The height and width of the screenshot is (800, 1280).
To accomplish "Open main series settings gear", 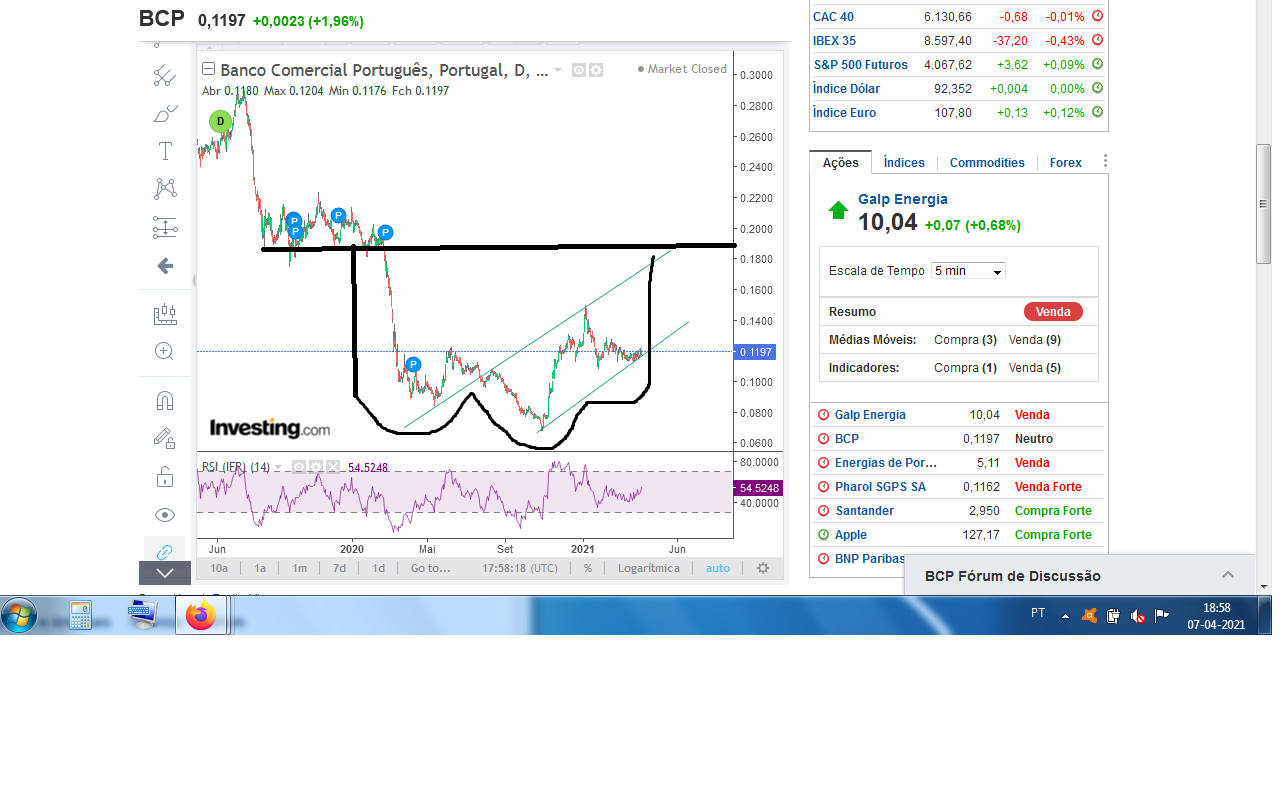I will [x=595, y=70].
